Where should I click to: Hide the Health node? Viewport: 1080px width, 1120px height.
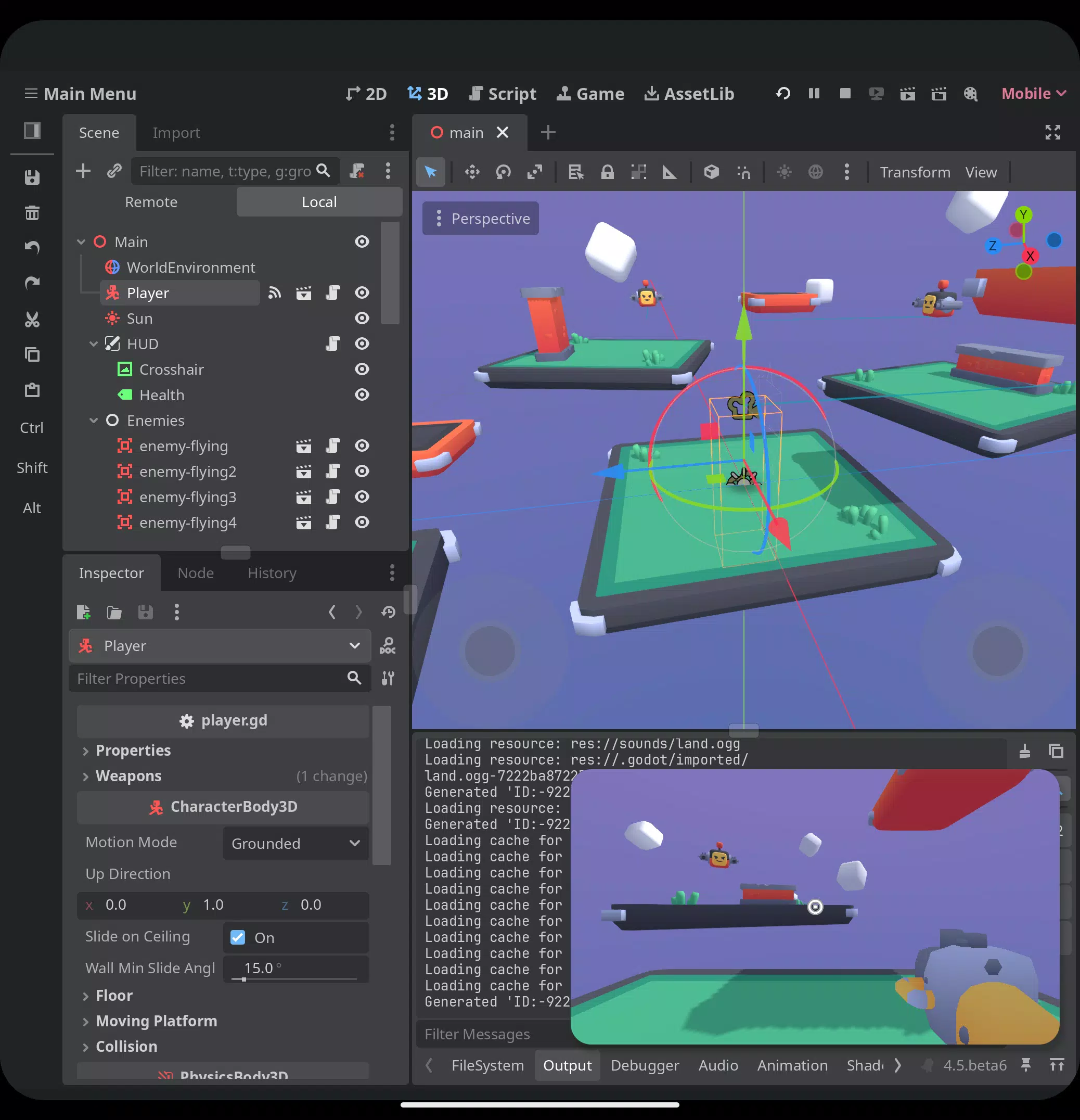tap(362, 395)
